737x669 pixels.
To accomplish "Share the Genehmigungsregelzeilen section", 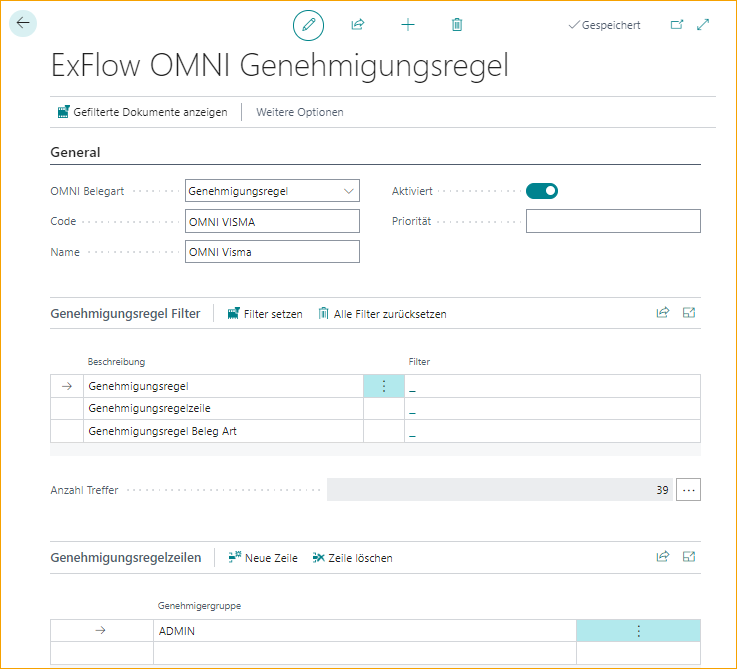I will click(662, 557).
